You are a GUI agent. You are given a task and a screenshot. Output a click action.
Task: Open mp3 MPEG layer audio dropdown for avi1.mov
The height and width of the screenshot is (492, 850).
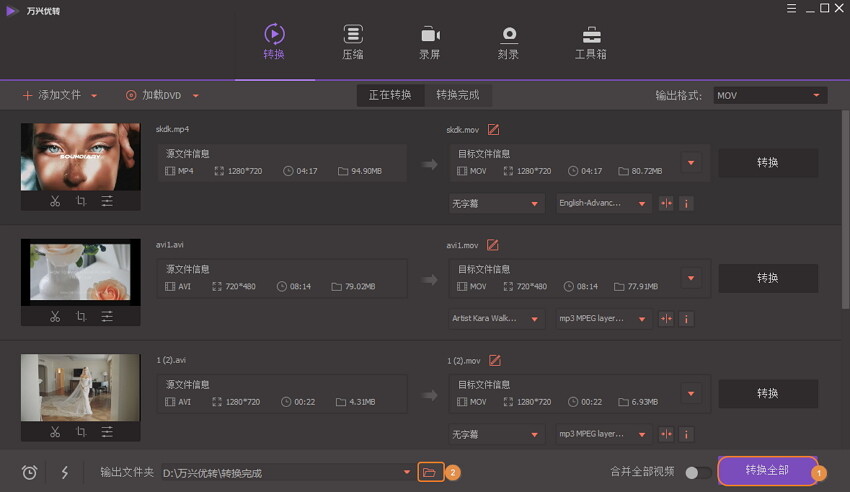603,319
